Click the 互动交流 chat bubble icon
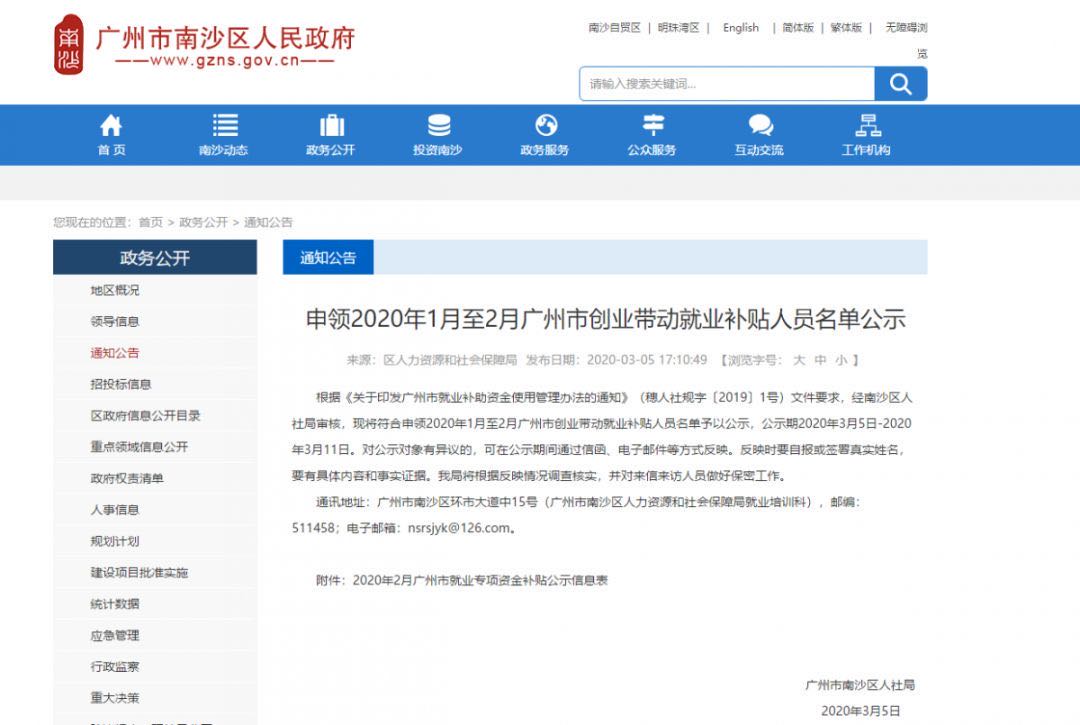 click(760, 126)
